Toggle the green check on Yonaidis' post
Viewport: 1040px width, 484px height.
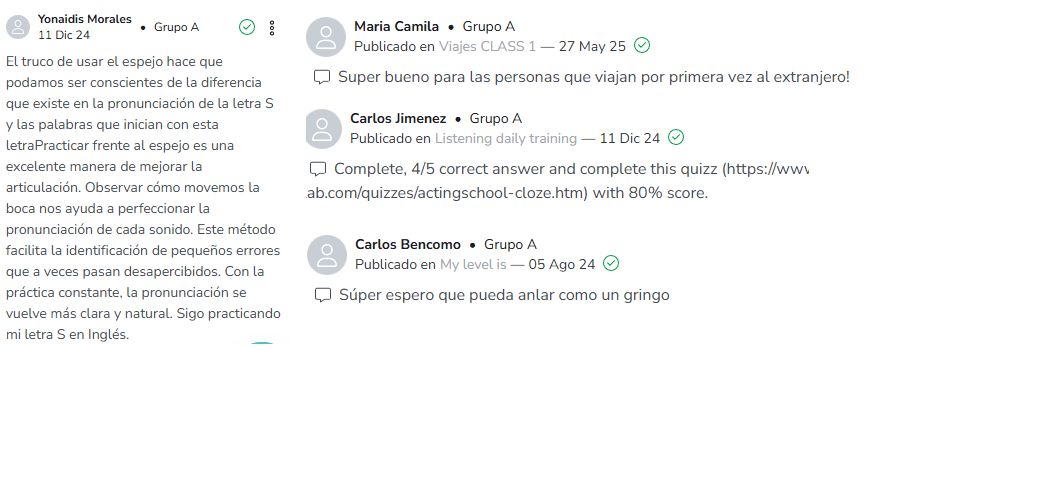pyautogui.click(x=247, y=27)
